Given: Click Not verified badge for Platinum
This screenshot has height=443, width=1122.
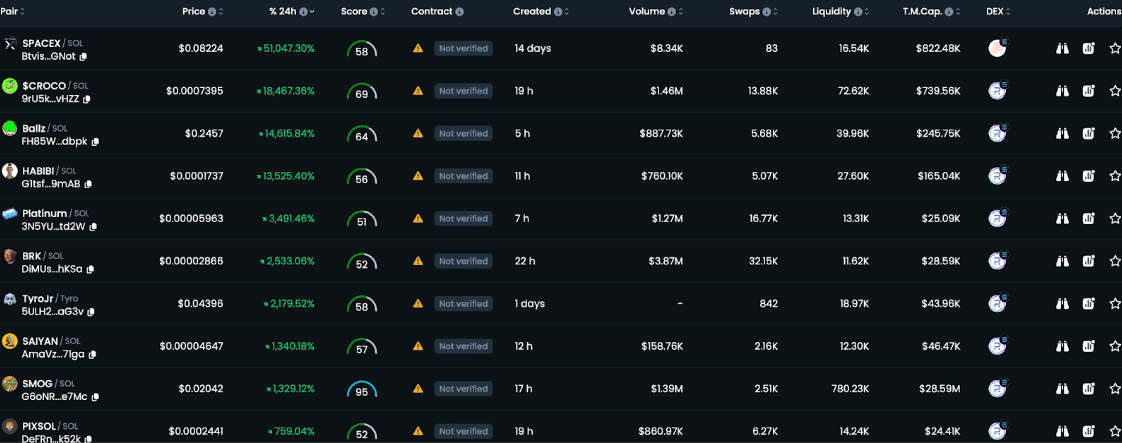Looking at the screenshot, I should (x=463, y=219).
